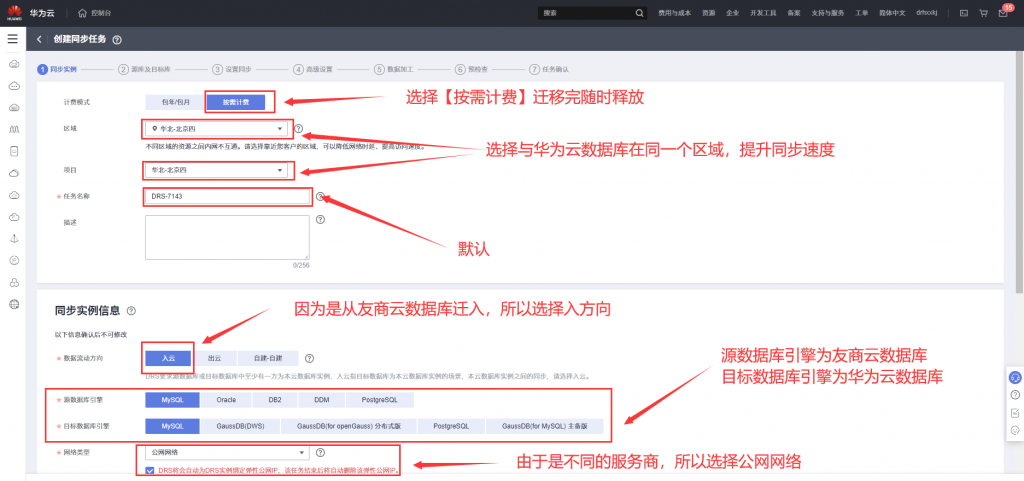The image size is (1024, 481).
Task: Open the cloud shell terminal icon
Action: (x=963, y=13)
